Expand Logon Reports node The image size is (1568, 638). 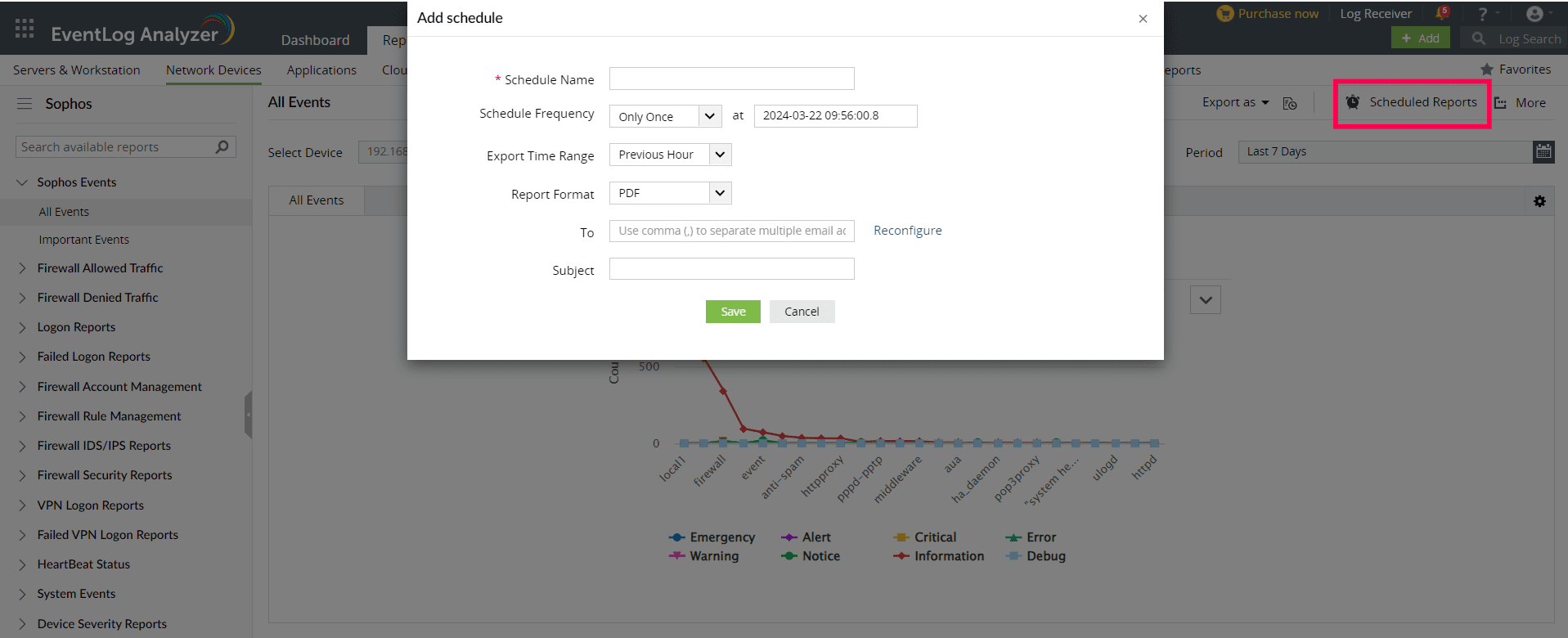click(22, 327)
